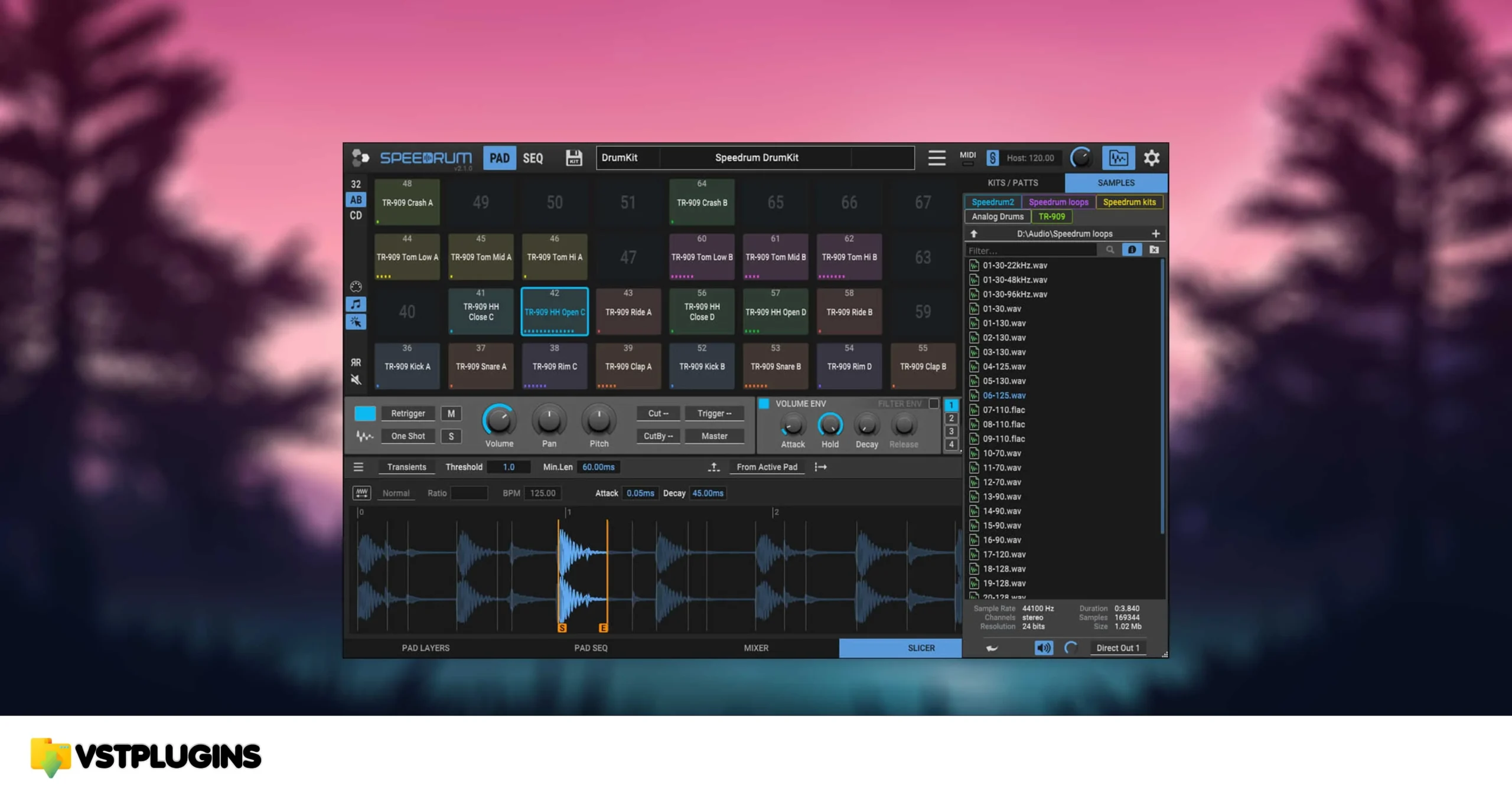
Task: Open the From Active Pad dropdown
Action: [767, 467]
